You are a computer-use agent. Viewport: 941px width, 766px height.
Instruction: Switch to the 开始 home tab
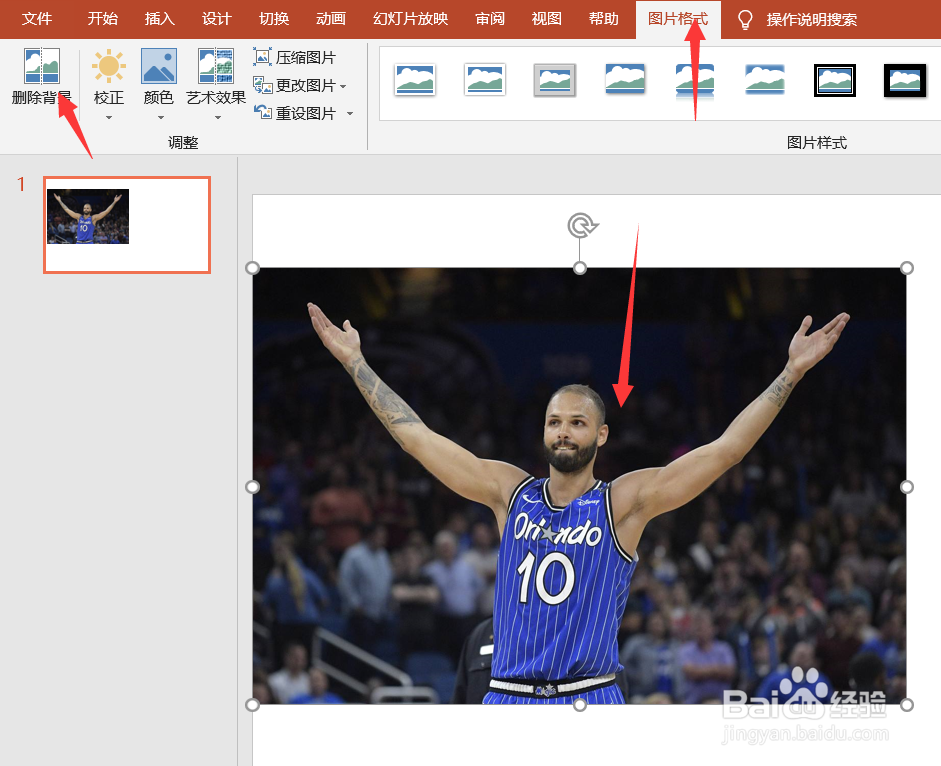point(103,19)
